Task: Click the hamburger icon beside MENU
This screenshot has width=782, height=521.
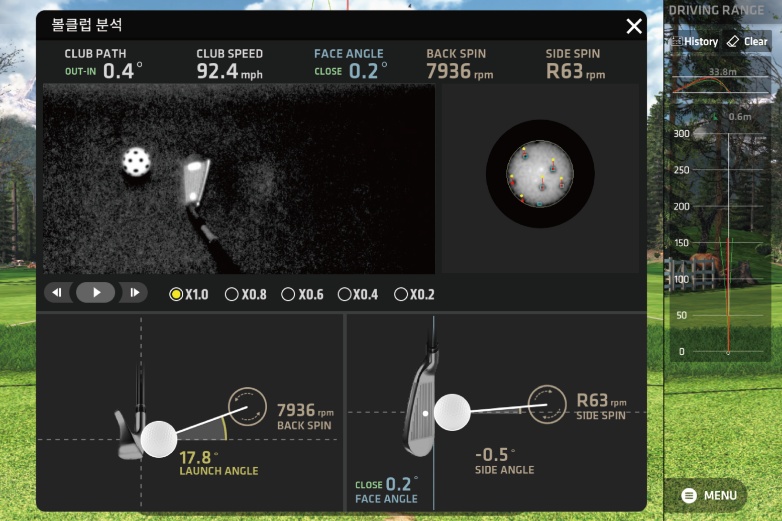Action: coord(689,495)
